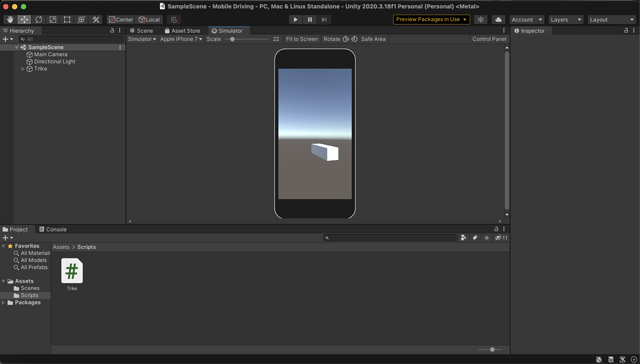Toggle the Inspector panel lock
The image size is (640, 364).
click(x=626, y=31)
